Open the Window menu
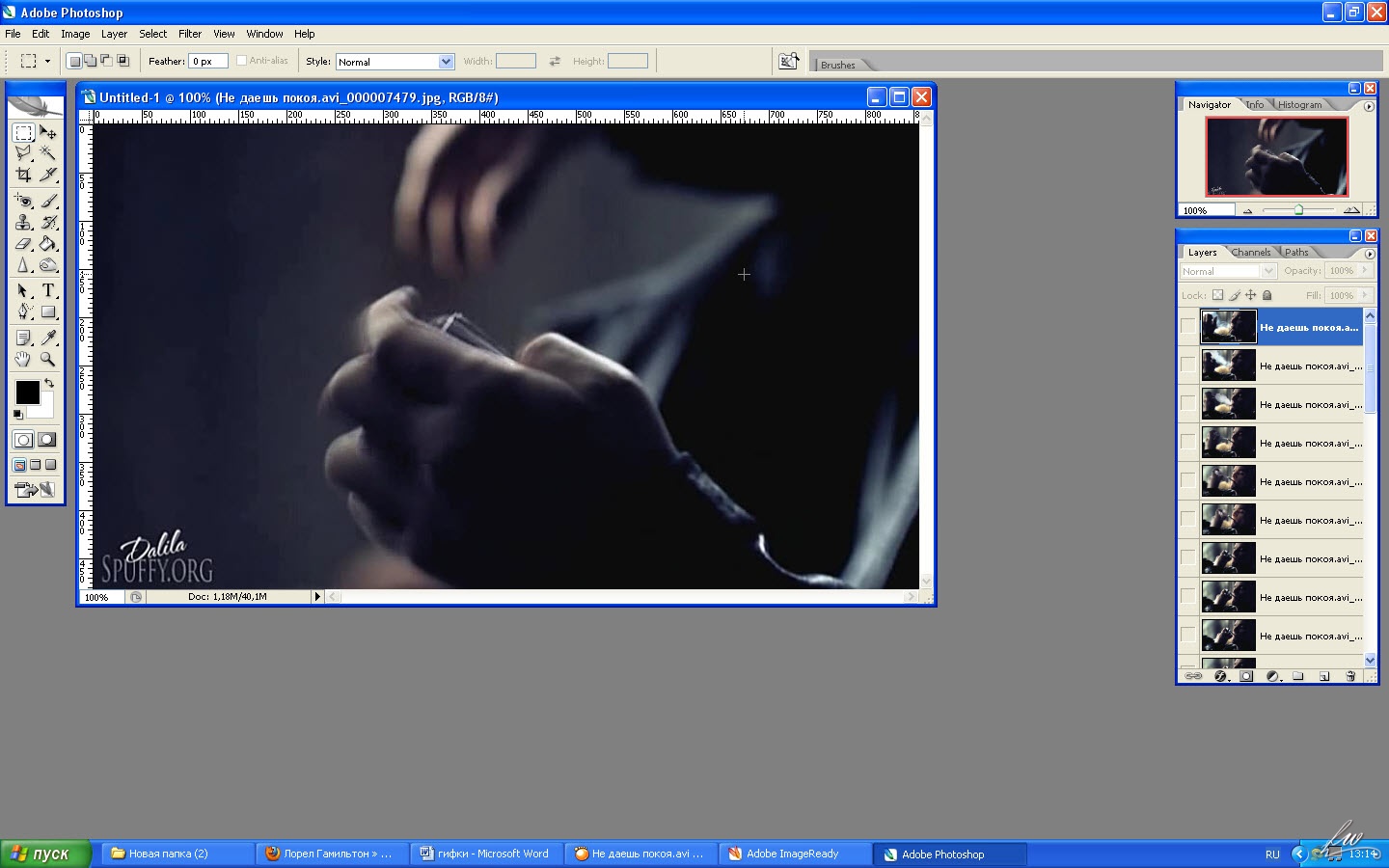Image resolution: width=1389 pixels, height=868 pixels. click(x=264, y=34)
